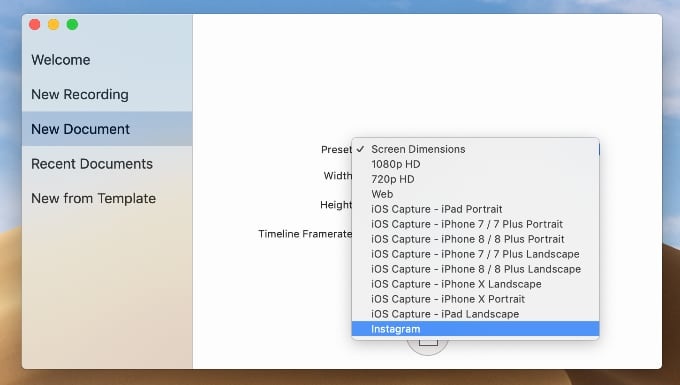Pick iOS Capture - iPhone X Landscape
Viewport: 680px width, 385px height.
475,284
